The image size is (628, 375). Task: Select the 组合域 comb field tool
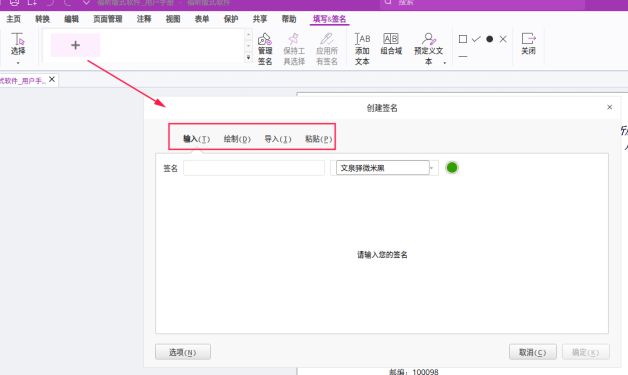tap(391, 44)
